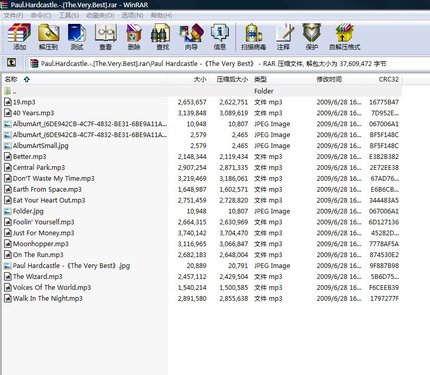Click the RAR archive icon in the path bar
Screen dimensions: 430x375
(34, 63)
